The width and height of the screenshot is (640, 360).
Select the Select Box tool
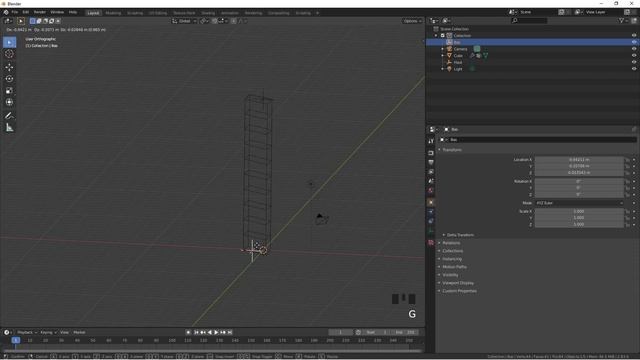pos(9,42)
